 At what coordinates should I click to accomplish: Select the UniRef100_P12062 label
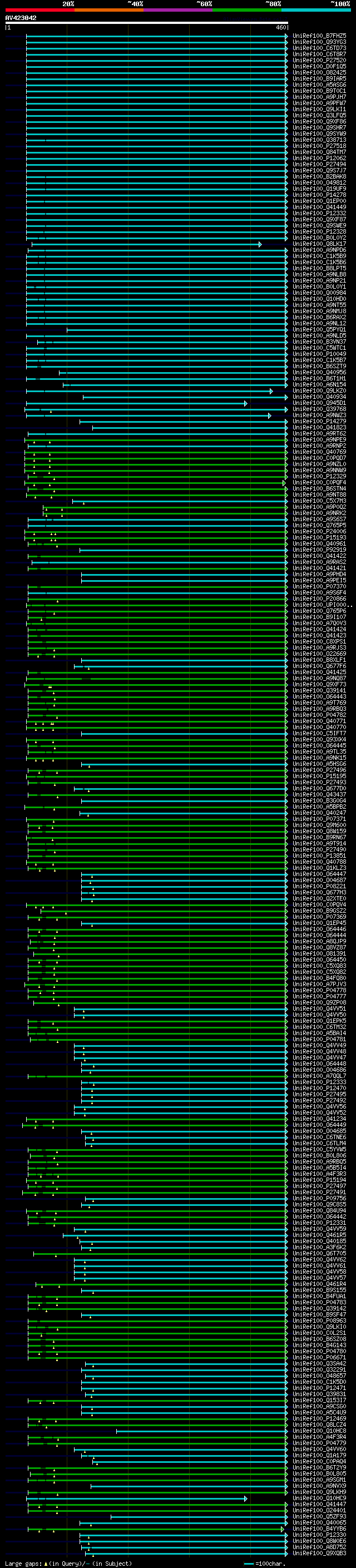point(319,159)
